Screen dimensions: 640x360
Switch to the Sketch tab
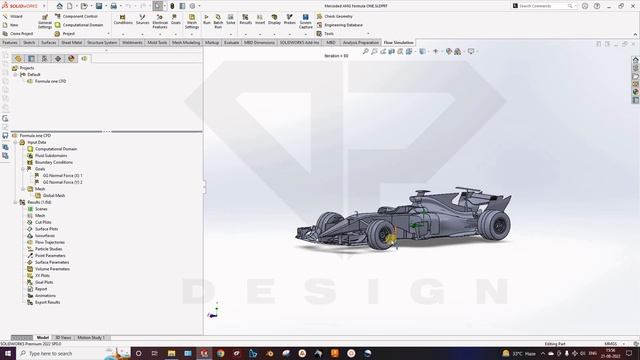pyautogui.click(x=29, y=42)
